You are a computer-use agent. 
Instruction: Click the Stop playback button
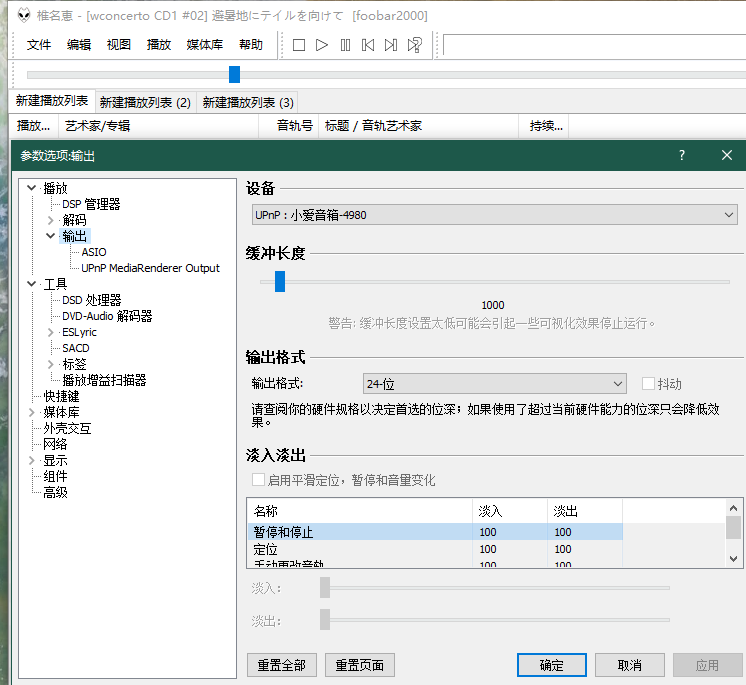(299, 45)
